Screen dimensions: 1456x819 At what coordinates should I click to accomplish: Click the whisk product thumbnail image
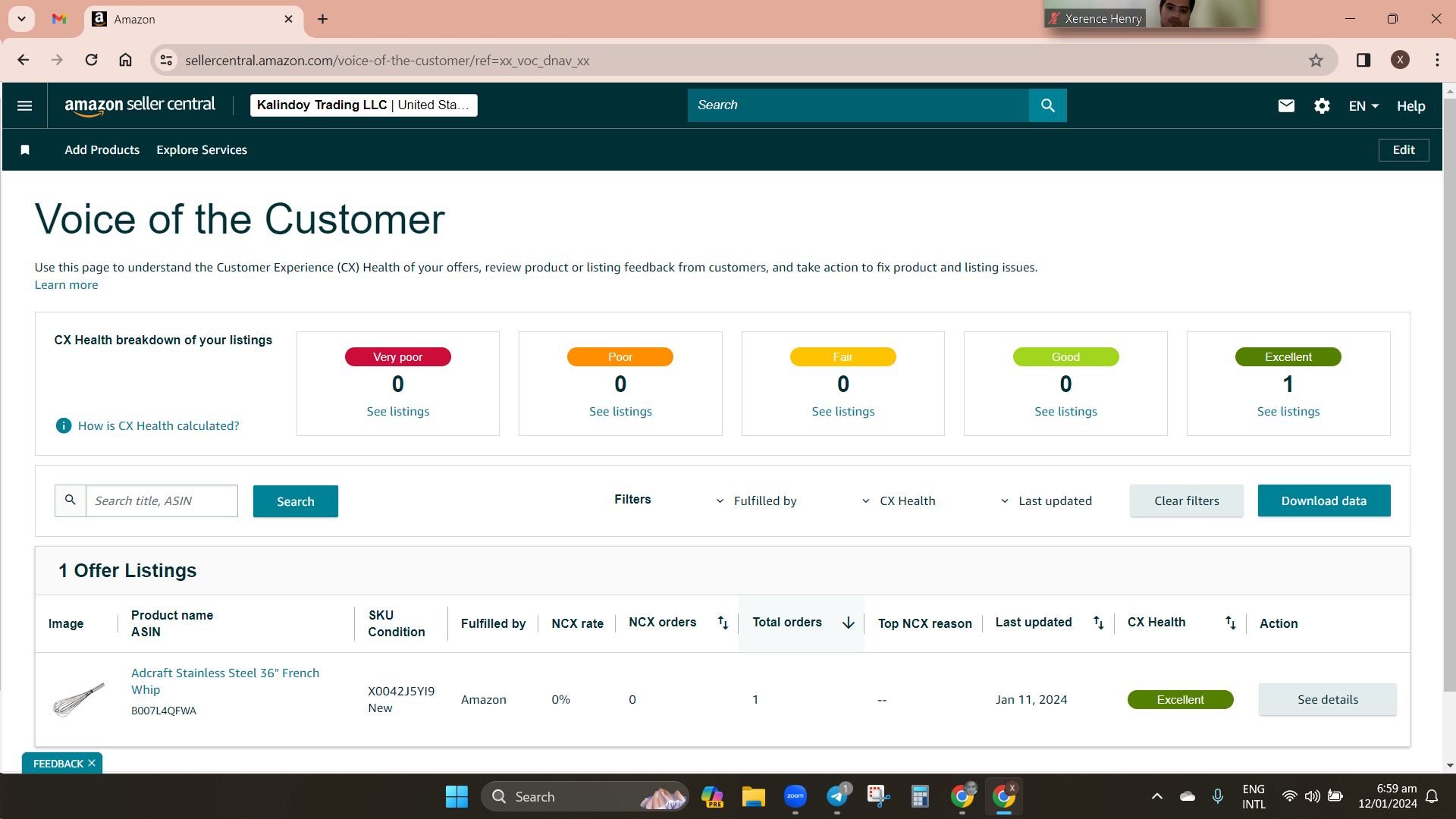click(x=78, y=699)
